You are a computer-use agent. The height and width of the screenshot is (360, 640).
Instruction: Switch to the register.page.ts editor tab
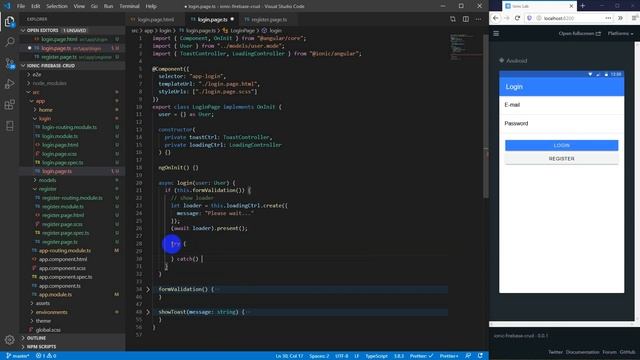(x=269, y=20)
